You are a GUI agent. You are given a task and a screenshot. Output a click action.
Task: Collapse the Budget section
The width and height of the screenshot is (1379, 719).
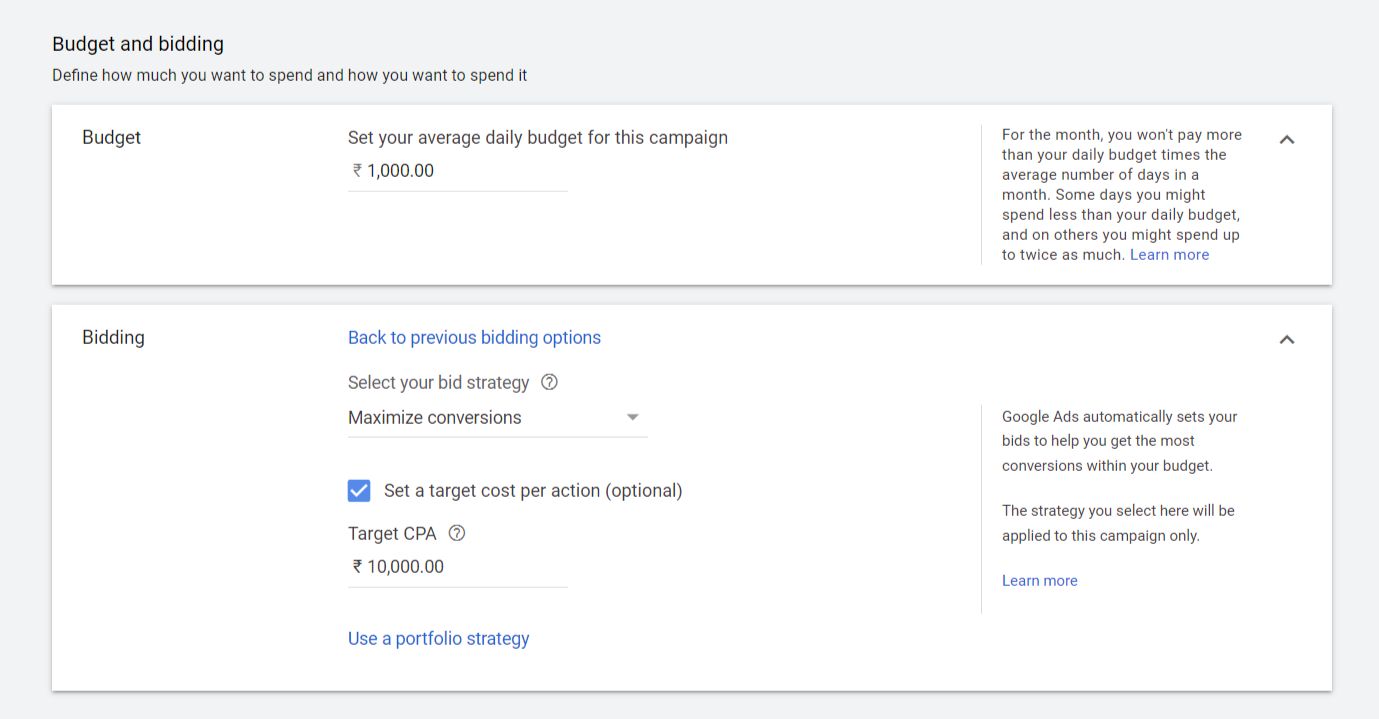tap(1287, 139)
